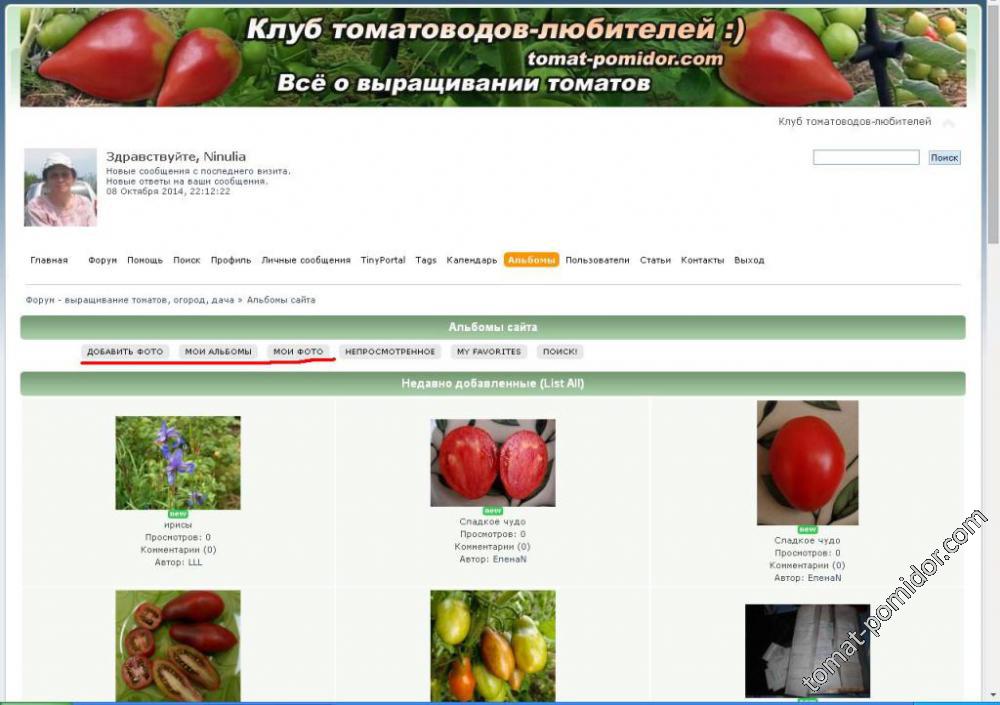Open Личные сообщения in the menu

point(306,260)
